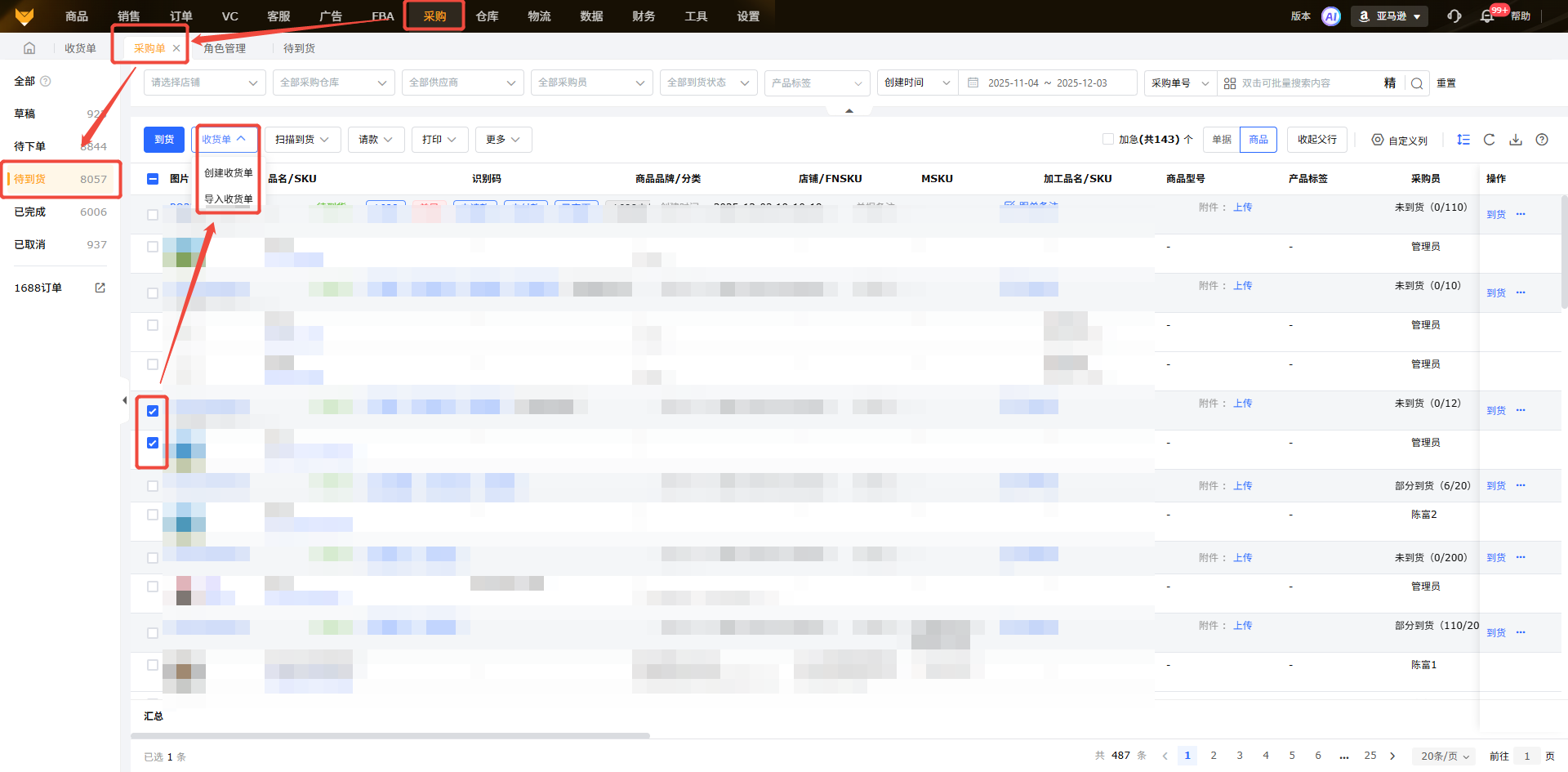Go to the next page arrow

coord(1392,756)
